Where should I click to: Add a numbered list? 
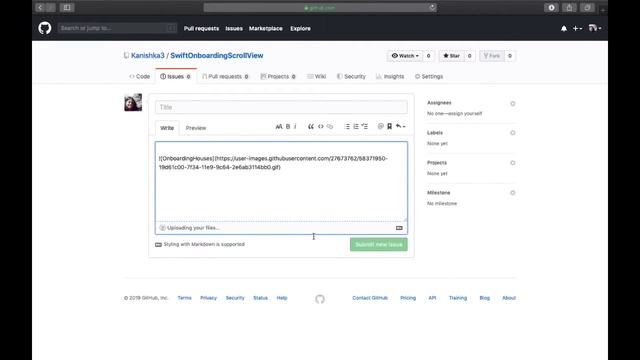coord(356,127)
